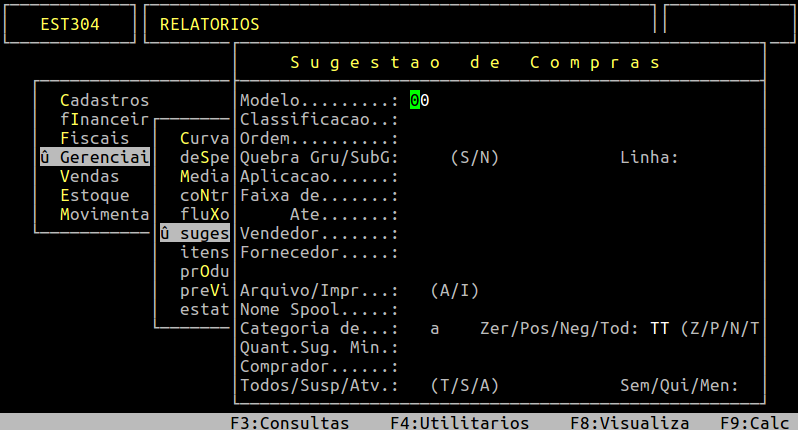Select Movimenta in the main menu
Viewport: 798px width, 430px height.
[104, 214]
